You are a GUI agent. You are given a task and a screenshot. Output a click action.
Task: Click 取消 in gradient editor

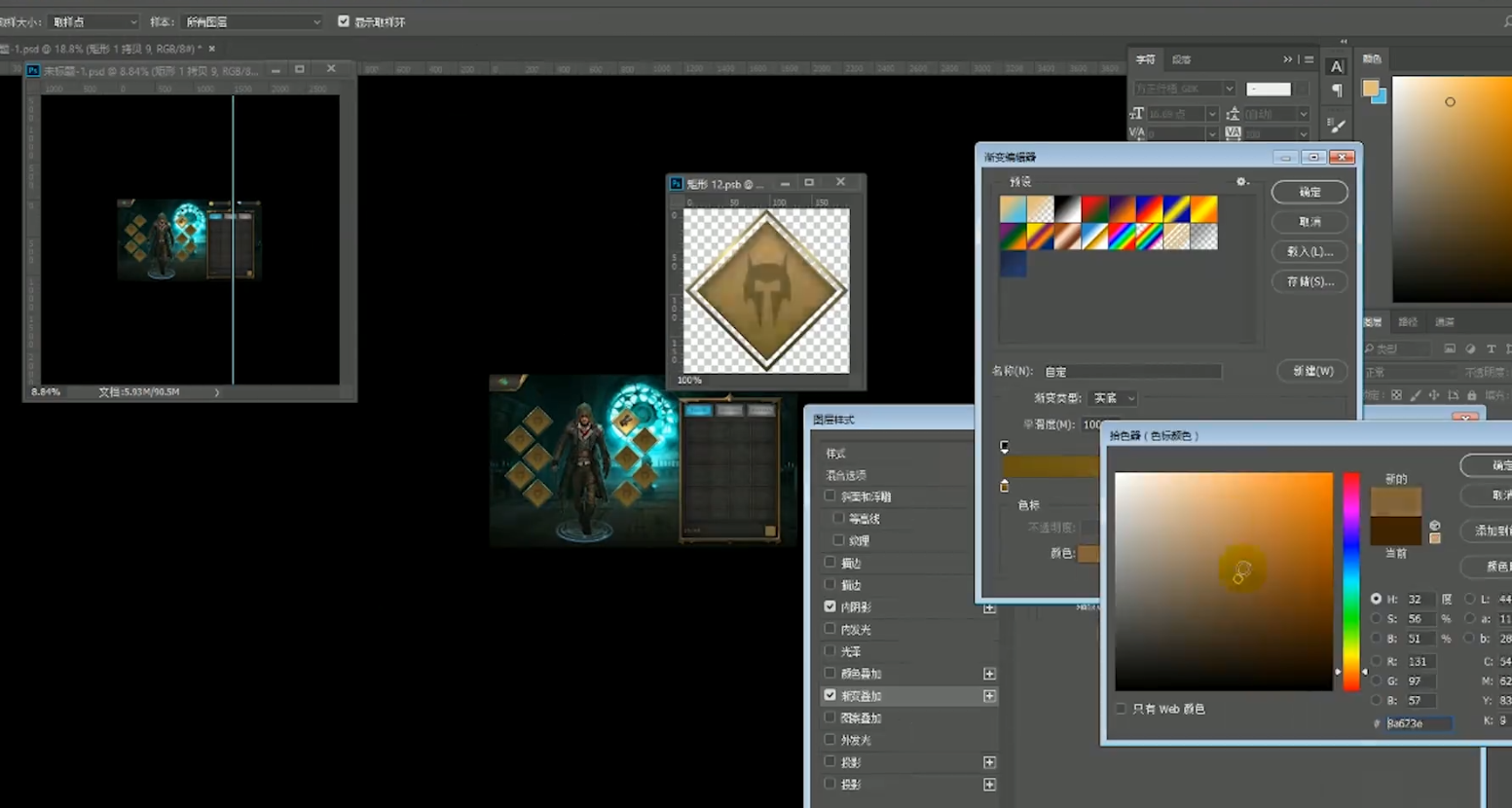click(x=1309, y=222)
